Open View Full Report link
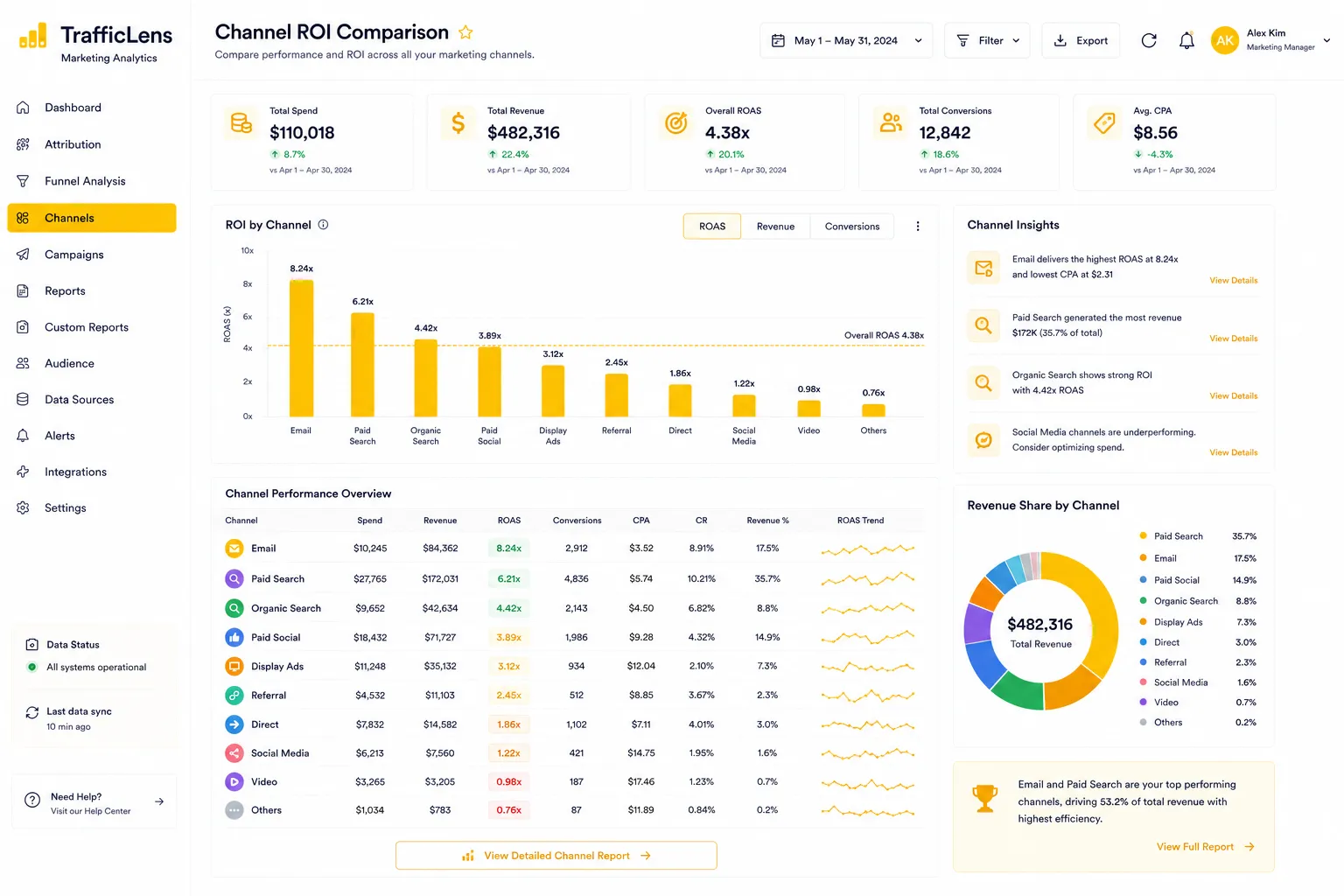Image resolution: width=1344 pixels, height=896 pixels. coord(1206,847)
